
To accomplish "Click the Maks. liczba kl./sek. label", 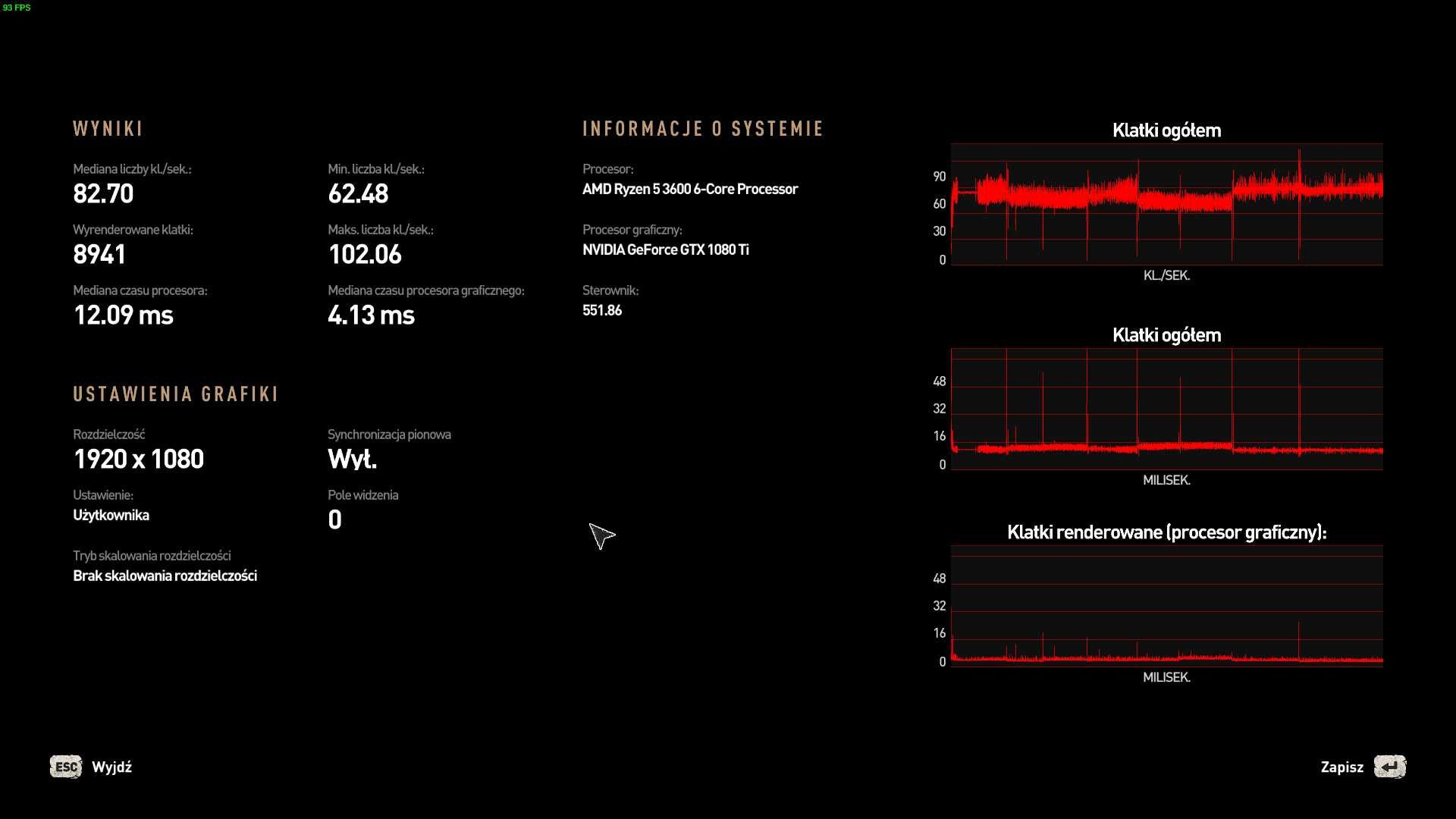I will coord(381,230).
